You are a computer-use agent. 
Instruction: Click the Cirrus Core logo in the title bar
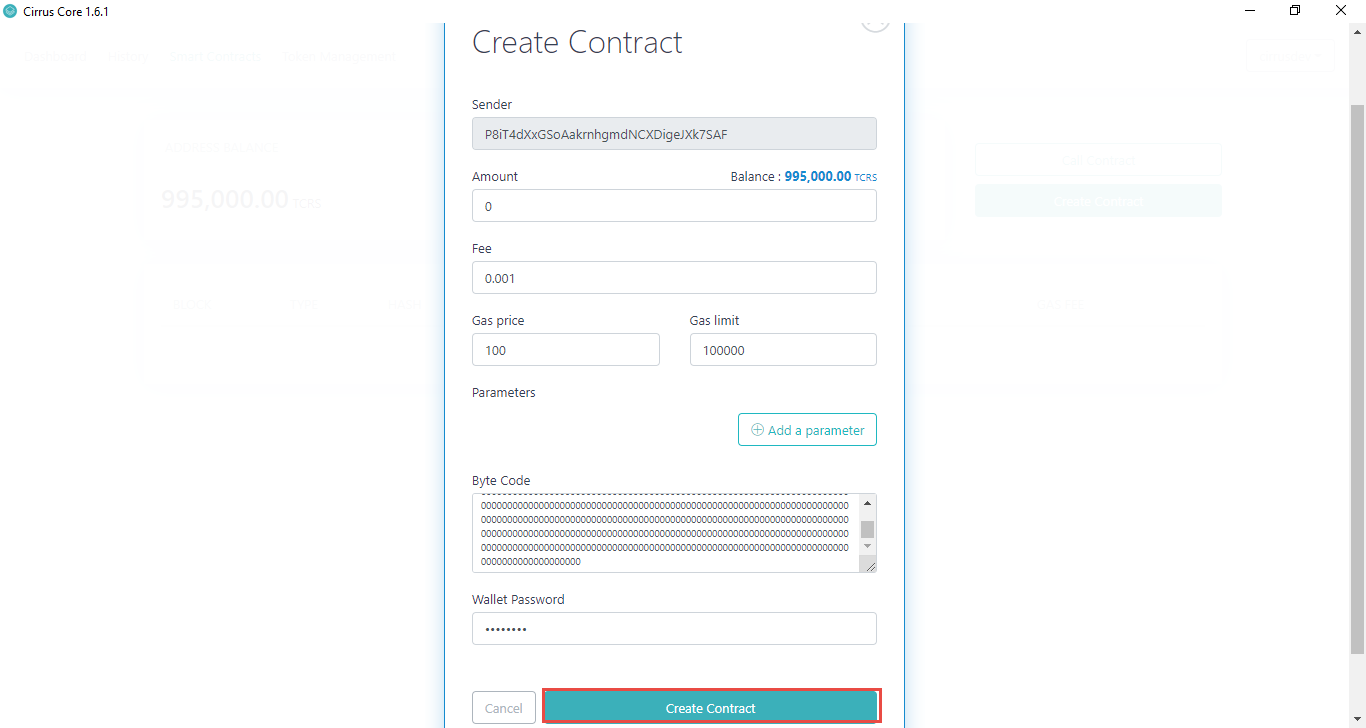[x=10, y=11]
